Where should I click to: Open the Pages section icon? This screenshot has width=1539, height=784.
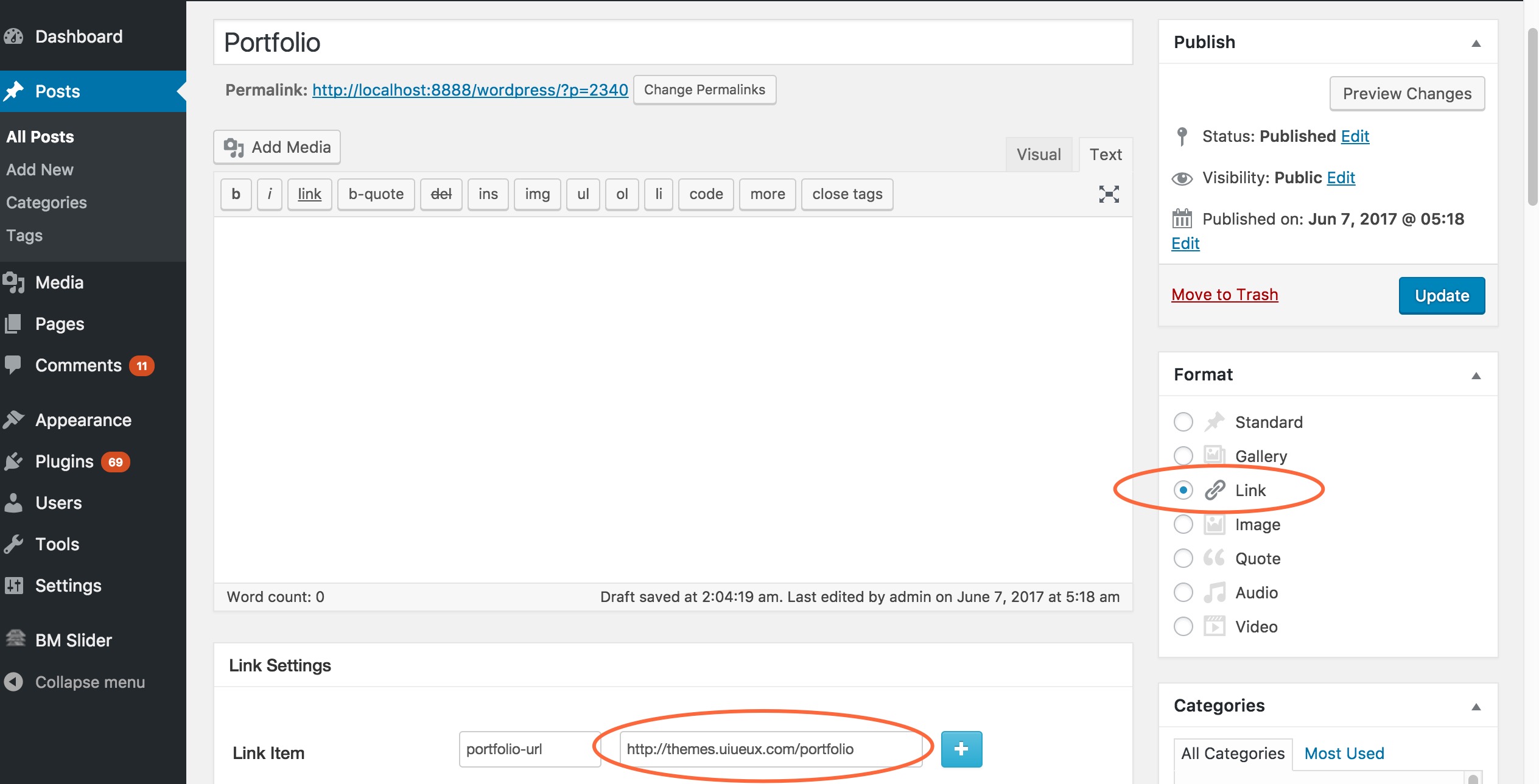[15, 323]
